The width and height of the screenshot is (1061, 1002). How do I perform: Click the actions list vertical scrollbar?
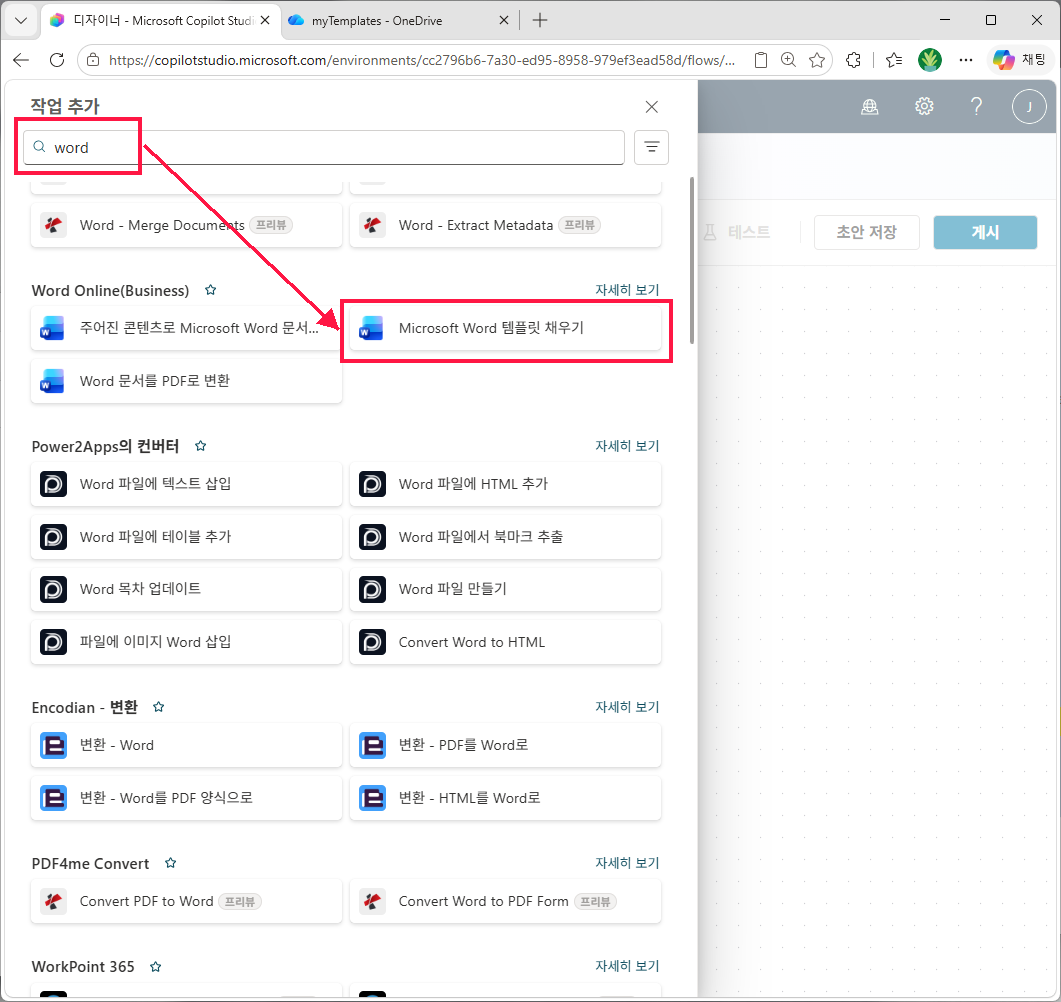coord(692,260)
